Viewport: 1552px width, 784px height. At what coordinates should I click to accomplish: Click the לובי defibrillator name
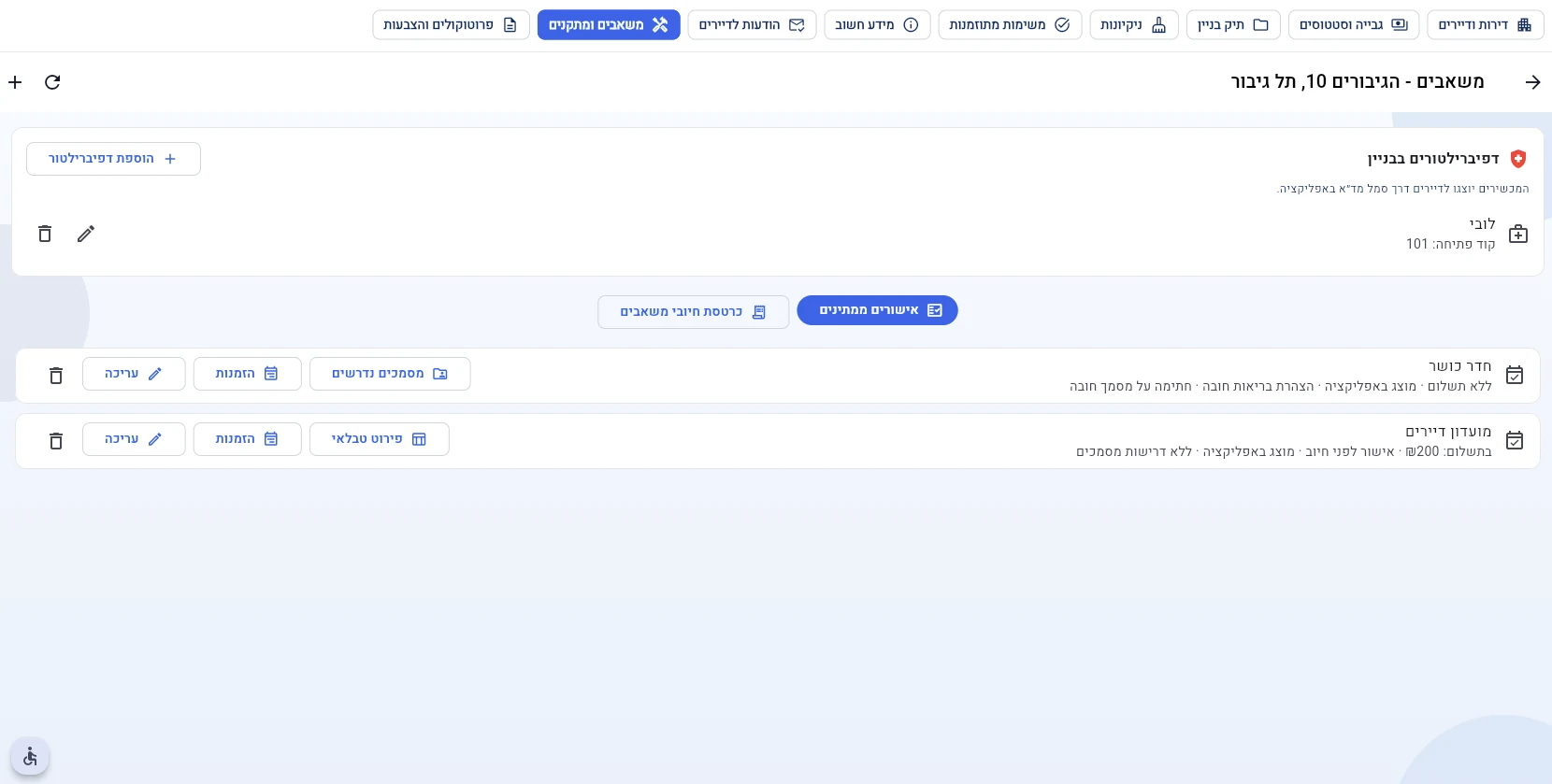1482,224
